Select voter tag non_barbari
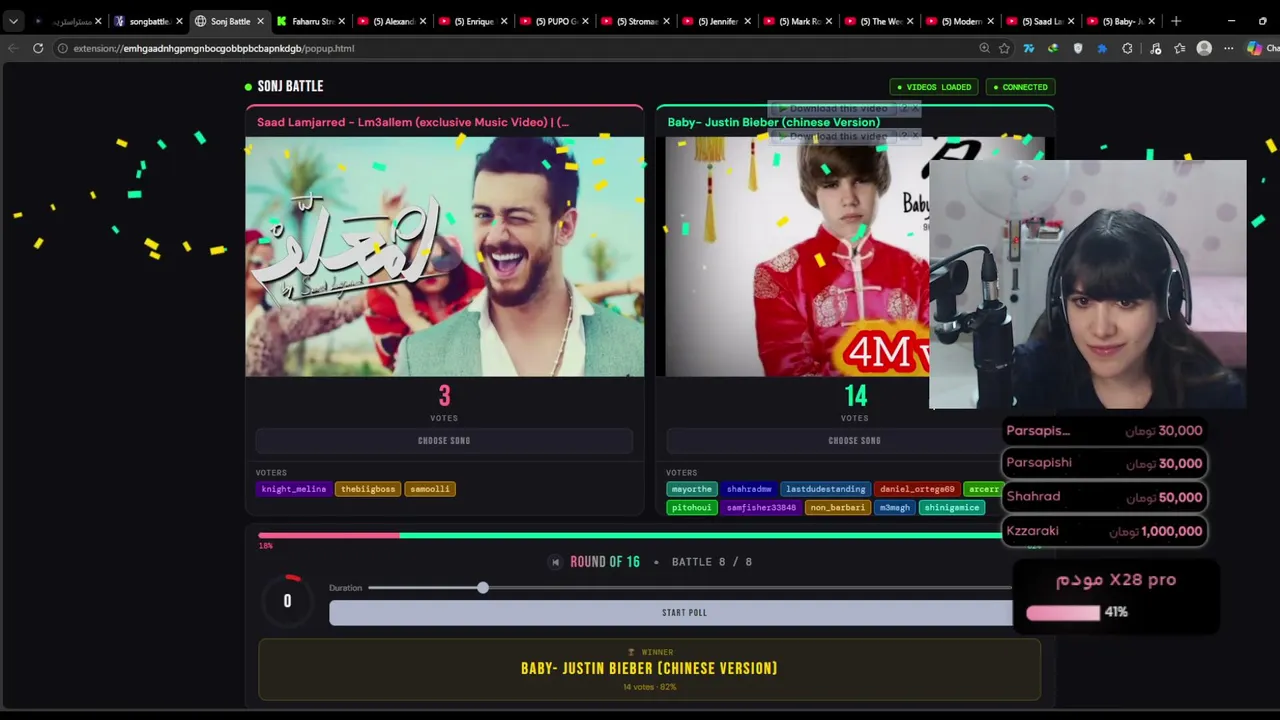This screenshot has width=1280, height=720. (838, 507)
